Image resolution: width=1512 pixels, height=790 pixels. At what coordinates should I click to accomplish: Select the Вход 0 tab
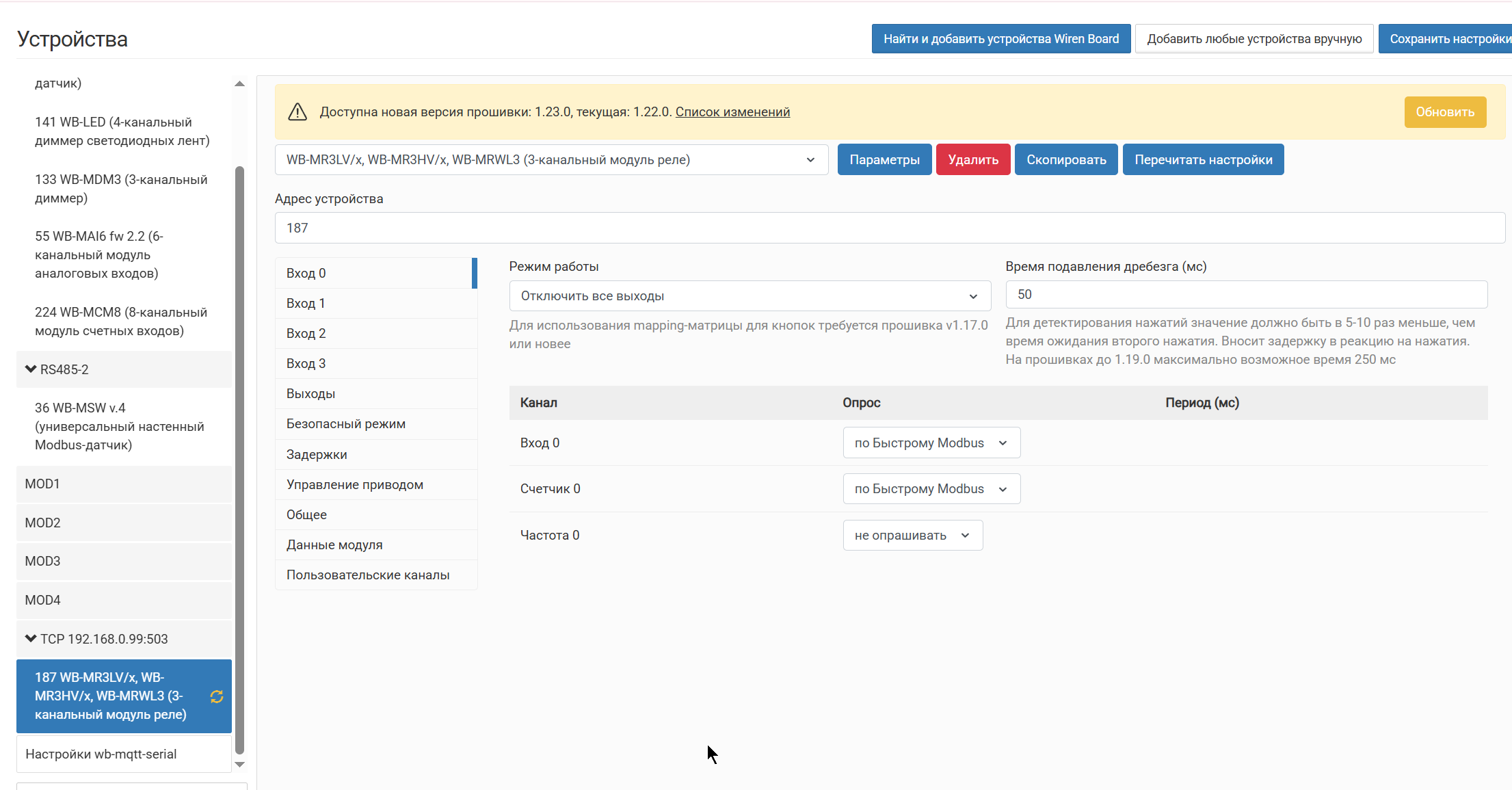coord(376,273)
